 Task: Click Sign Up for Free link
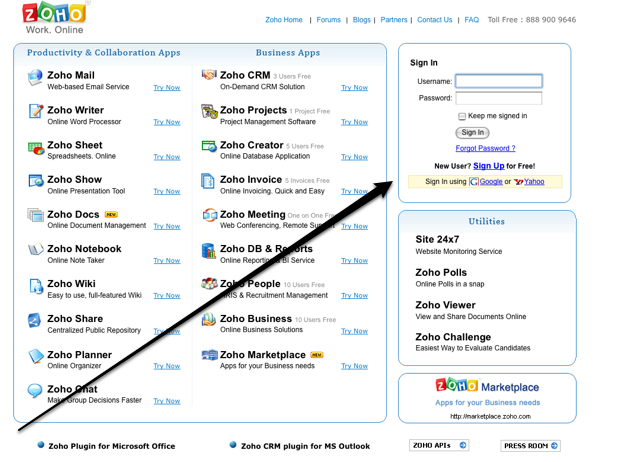coord(489,166)
